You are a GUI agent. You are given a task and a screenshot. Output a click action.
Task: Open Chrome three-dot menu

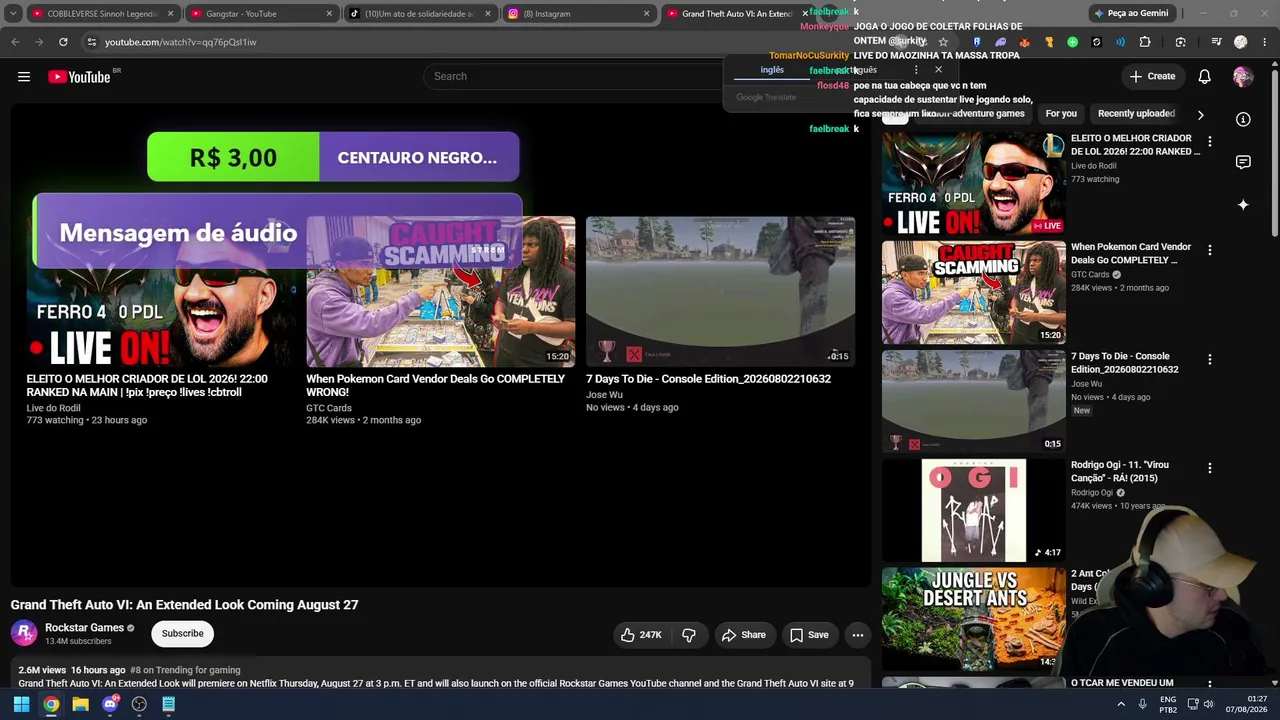point(1265,42)
